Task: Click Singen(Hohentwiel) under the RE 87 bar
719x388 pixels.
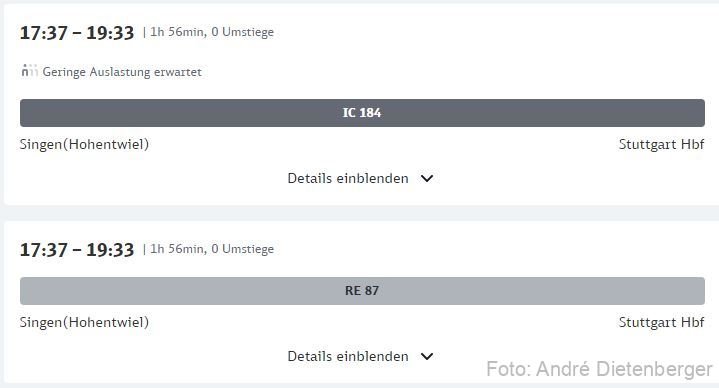Action: point(84,322)
